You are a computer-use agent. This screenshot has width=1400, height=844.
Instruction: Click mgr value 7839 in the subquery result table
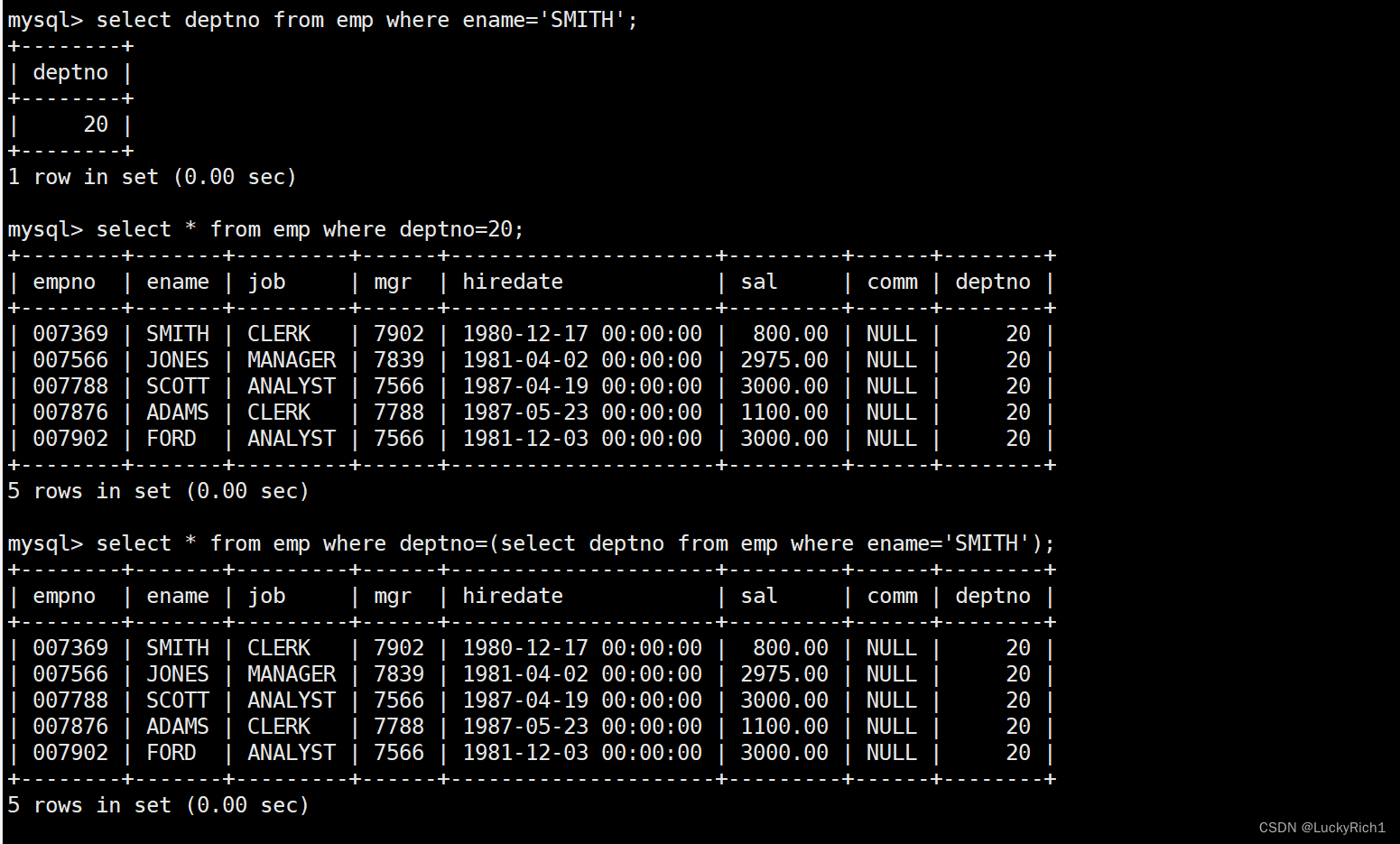click(398, 674)
